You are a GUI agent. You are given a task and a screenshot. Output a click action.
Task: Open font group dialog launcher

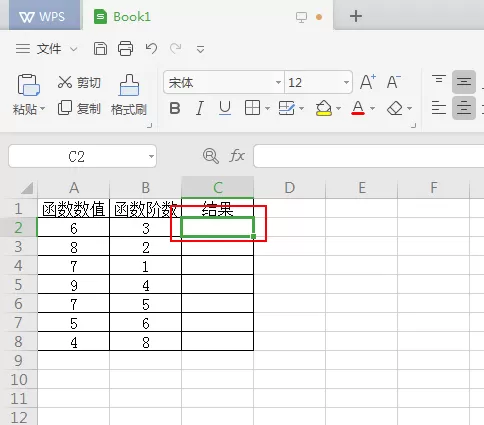click(x=414, y=125)
